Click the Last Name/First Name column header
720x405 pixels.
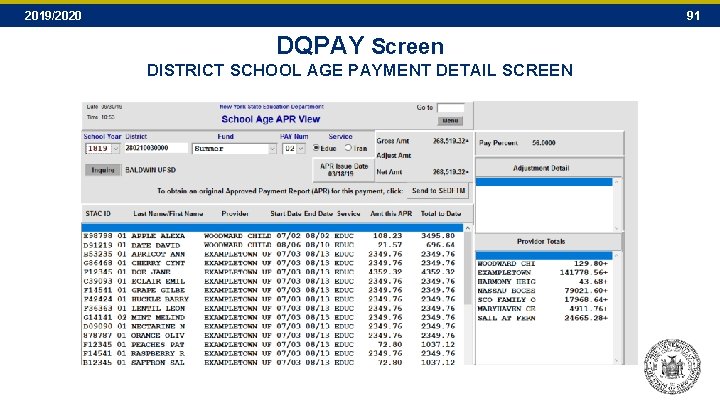(x=169, y=214)
